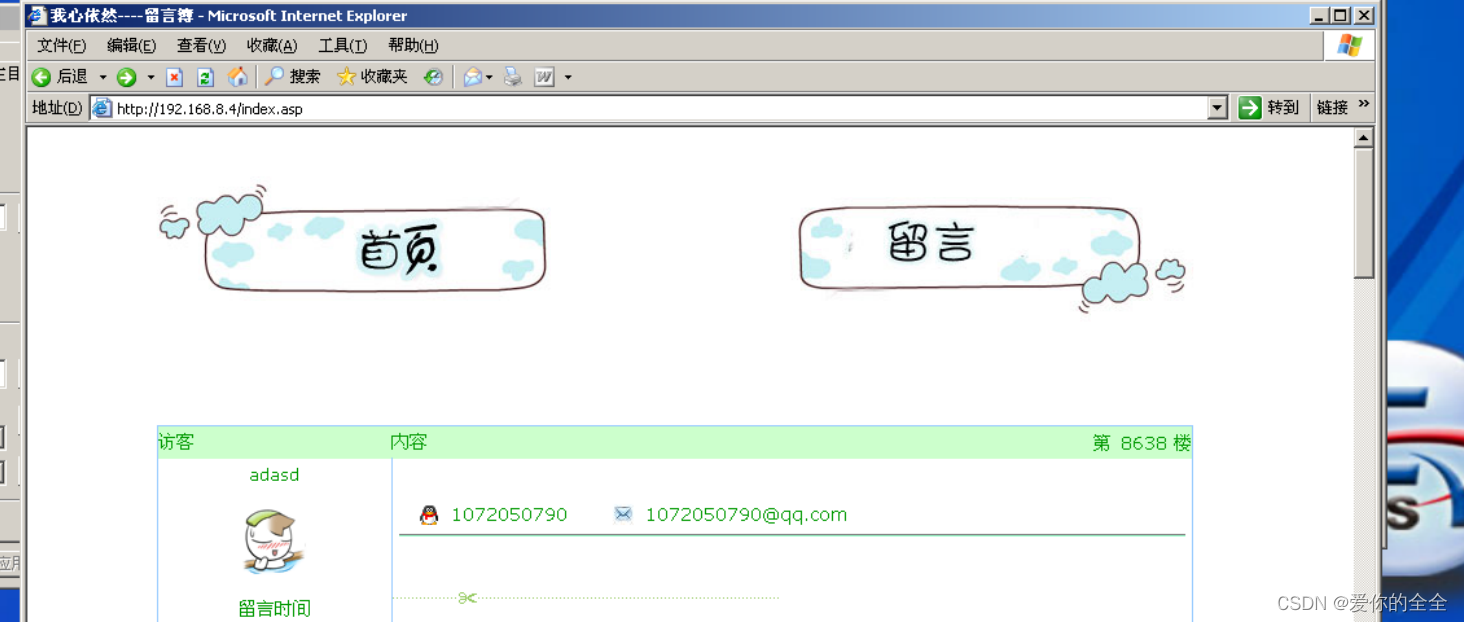Expand the Forward button history dropdown
Viewport: 1464px width, 622px height.
pyautogui.click(x=150, y=77)
